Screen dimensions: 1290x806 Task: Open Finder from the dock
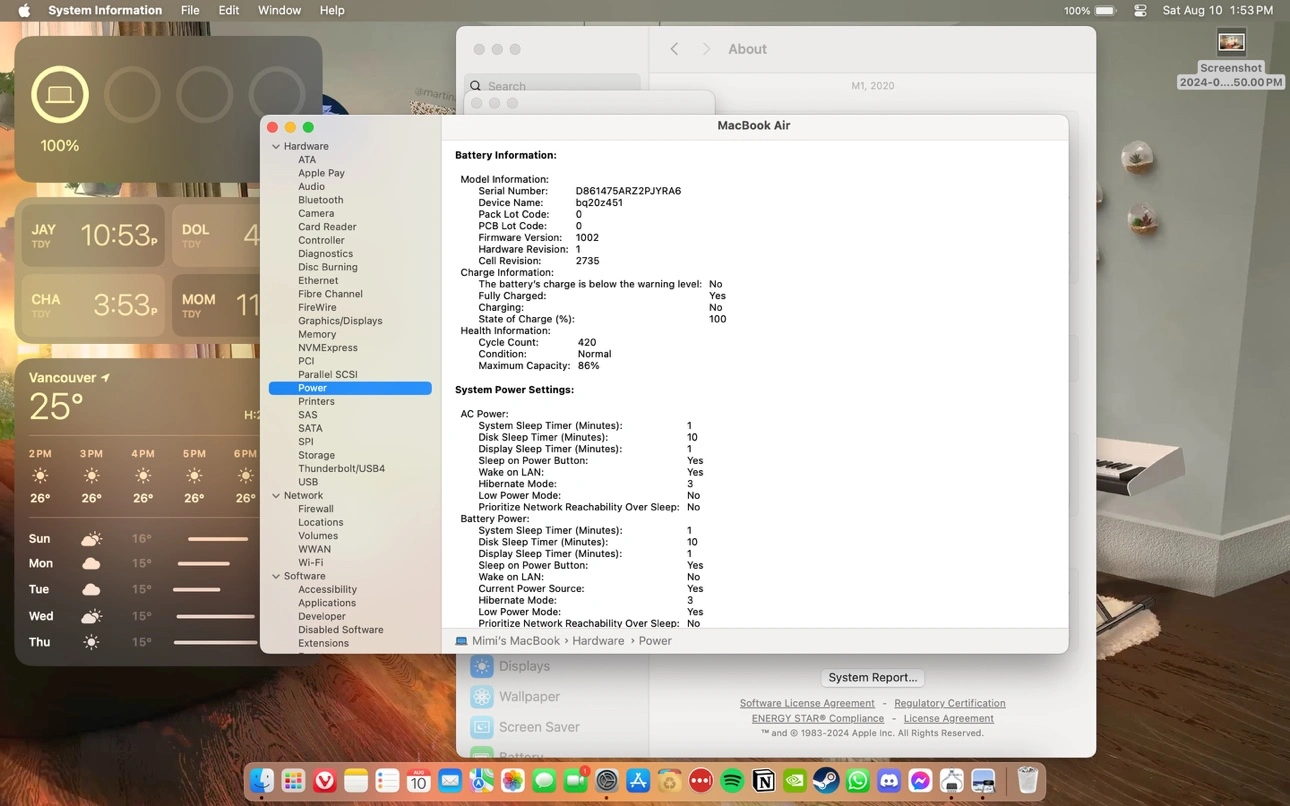[262, 780]
